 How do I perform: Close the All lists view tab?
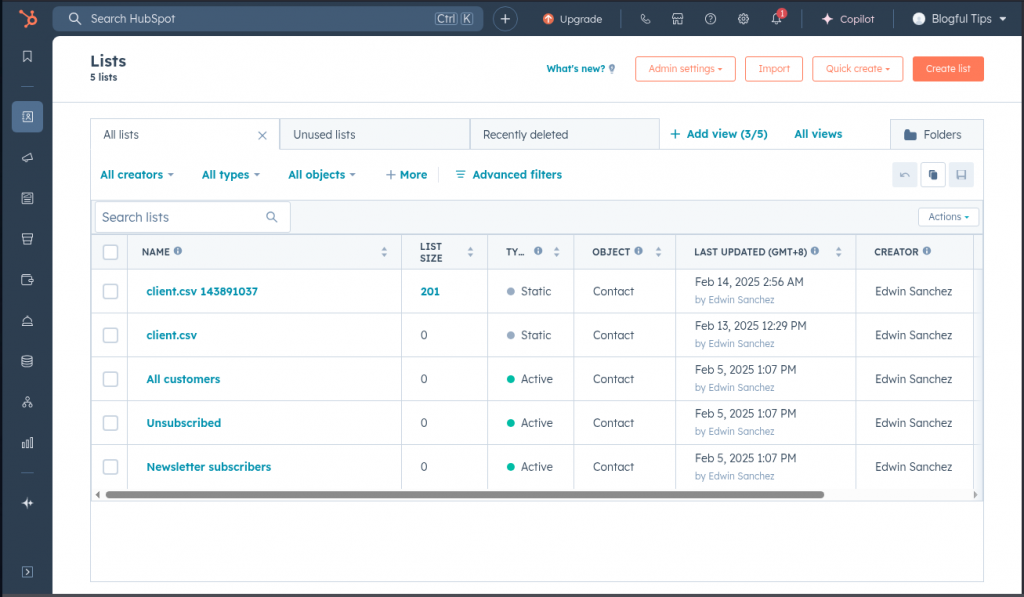click(x=263, y=135)
